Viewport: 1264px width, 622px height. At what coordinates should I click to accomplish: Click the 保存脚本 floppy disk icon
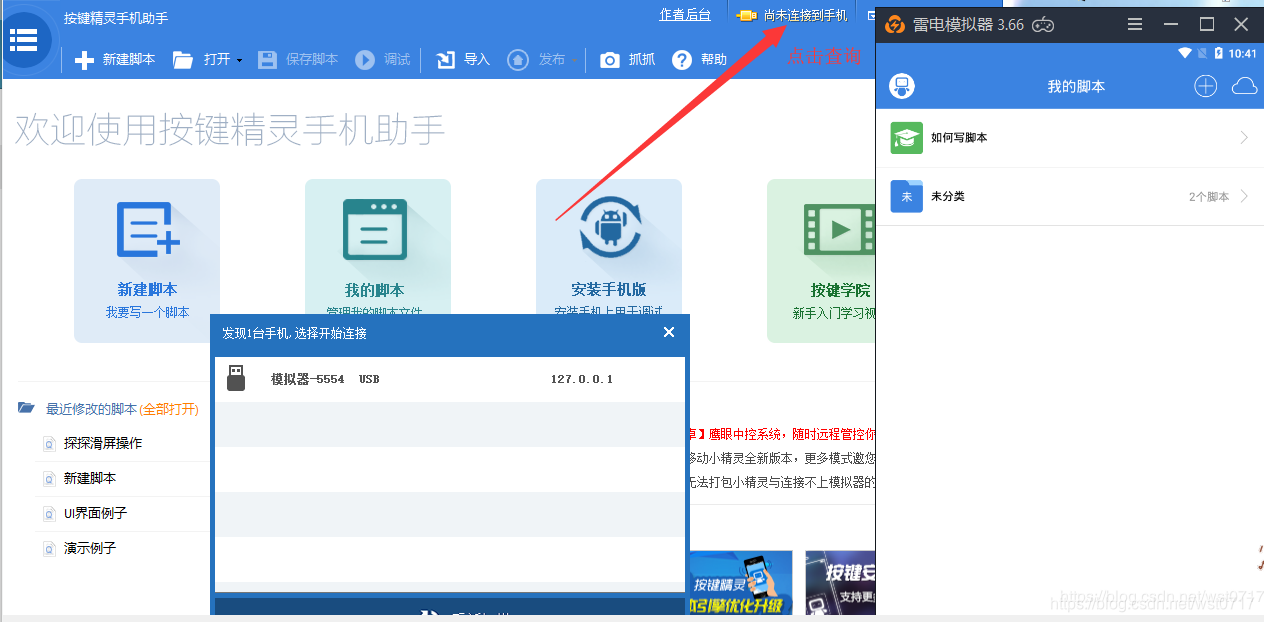point(267,60)
